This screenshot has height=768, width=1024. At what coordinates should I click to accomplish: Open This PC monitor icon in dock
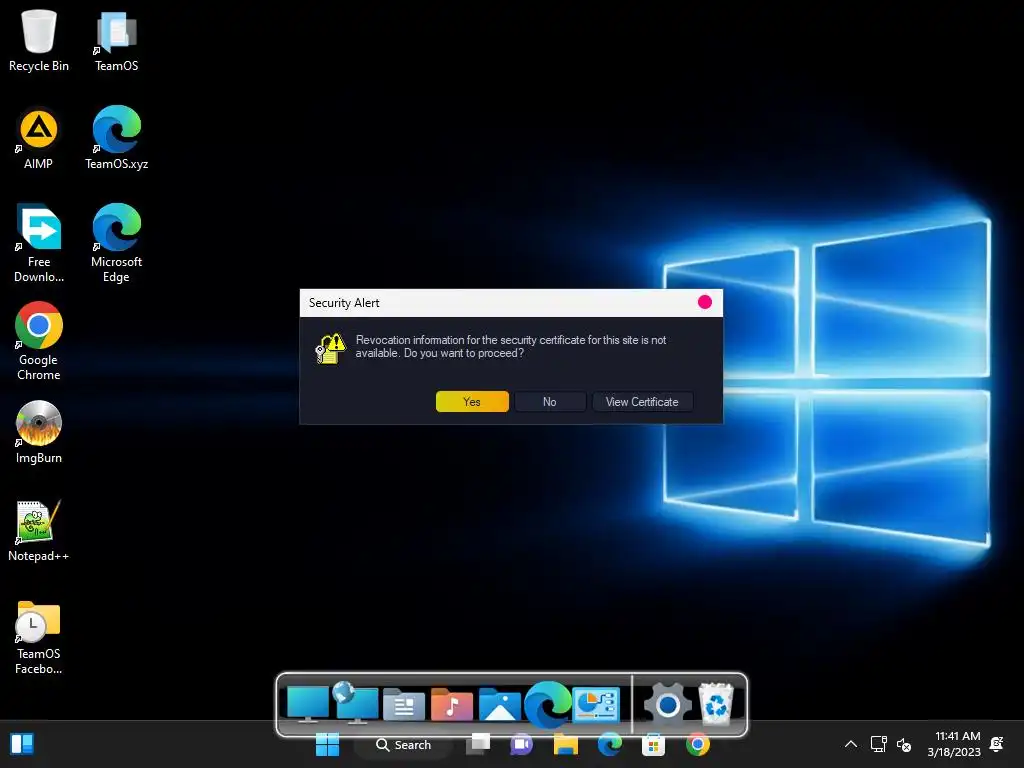(x=308, y=705)
